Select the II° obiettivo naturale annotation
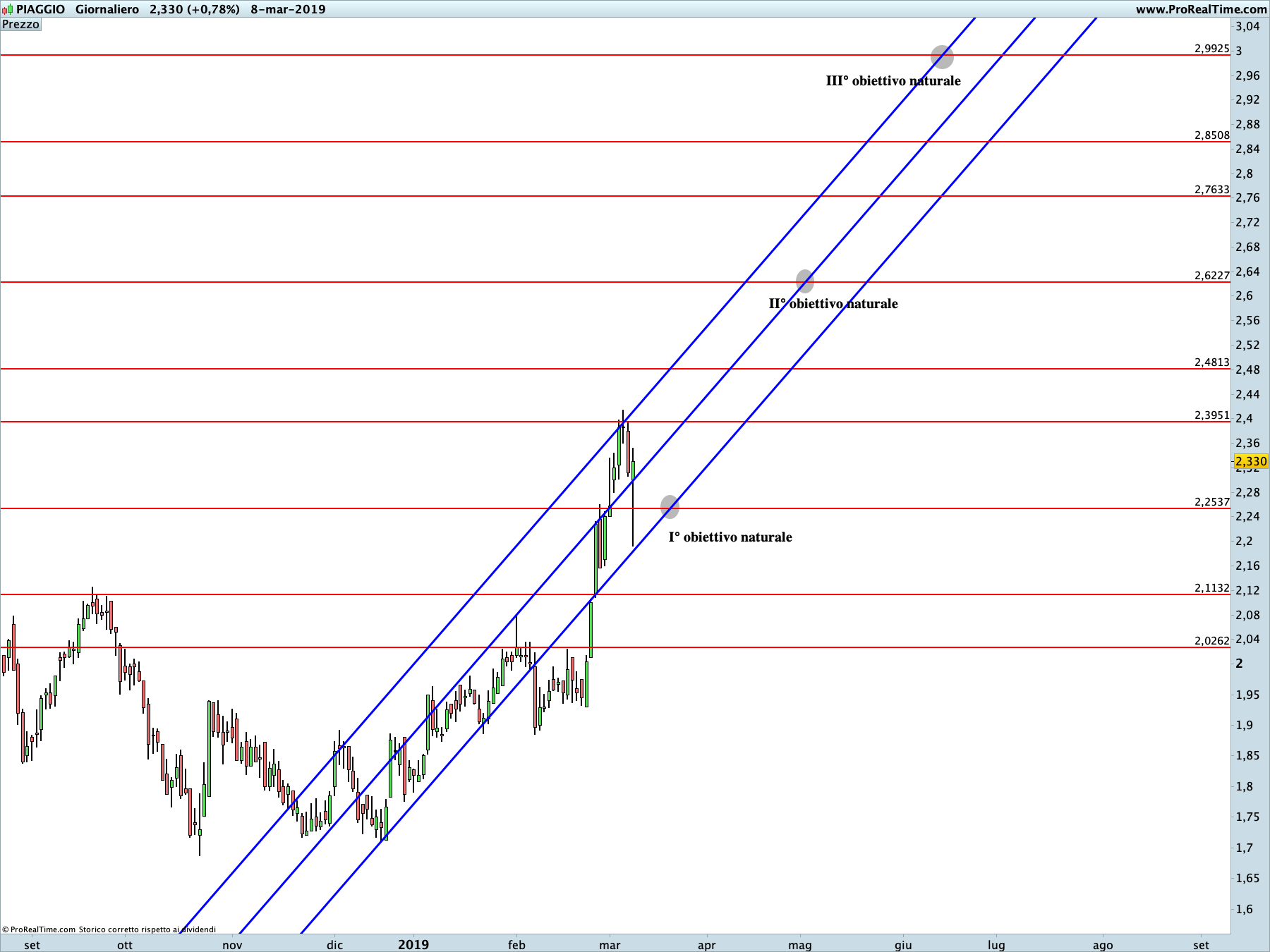Viewport: 1270px width, 952px height. pyautogui.click(x=833, y=304)
